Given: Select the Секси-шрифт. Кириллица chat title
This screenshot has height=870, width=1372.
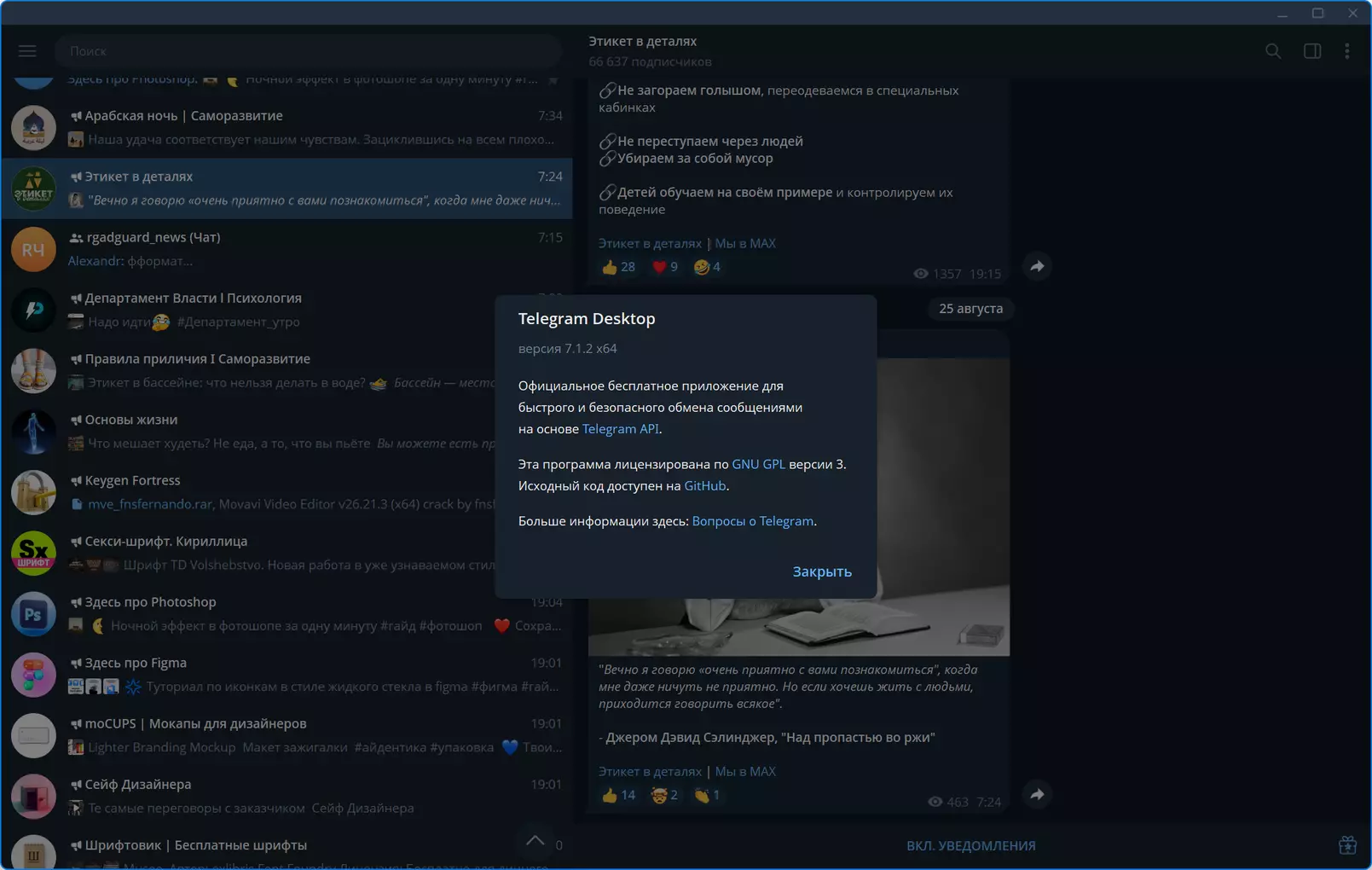Looking at the screenshot, I should coord(166,542).
